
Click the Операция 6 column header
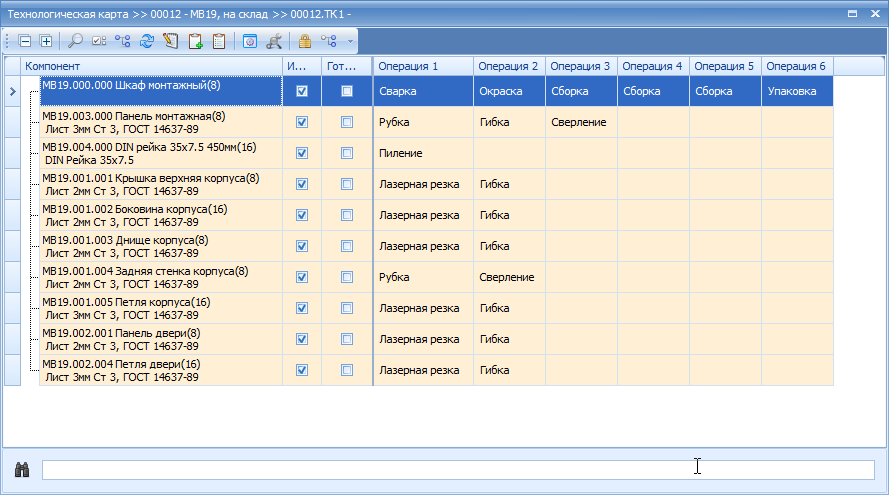pyautogui.click(x=796, y=66)
